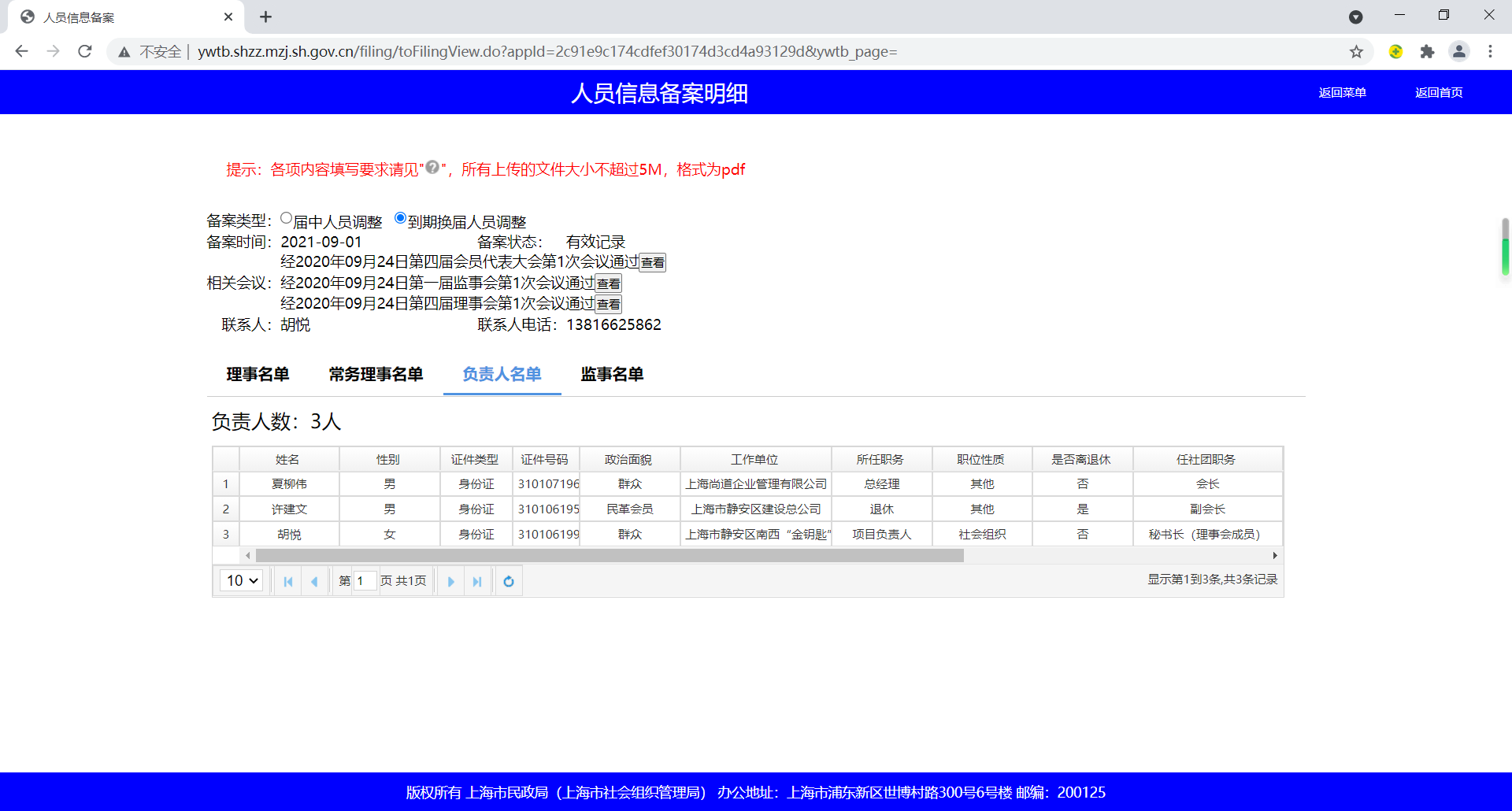View 第四届会员代表大会 meeting details

point(652,263)
